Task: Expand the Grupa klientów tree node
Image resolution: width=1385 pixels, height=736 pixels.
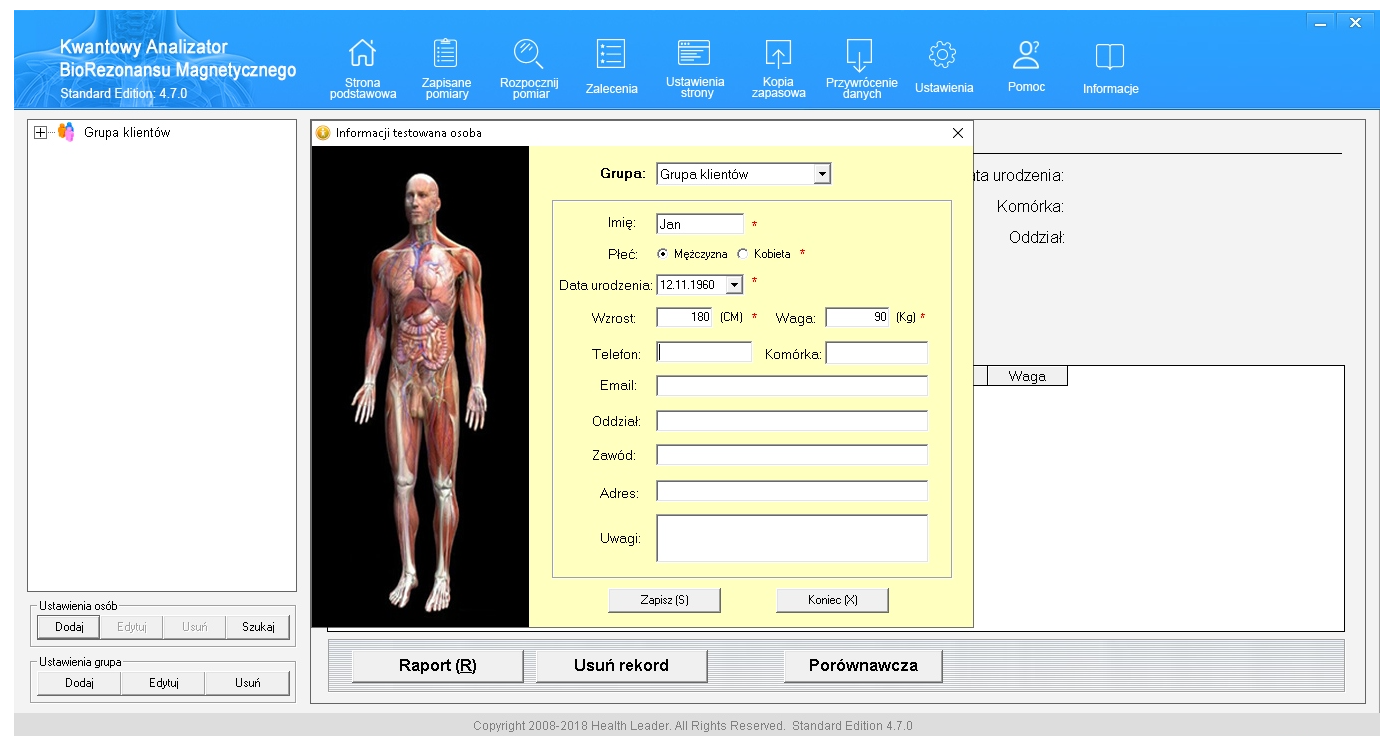Action: (40, 132)
